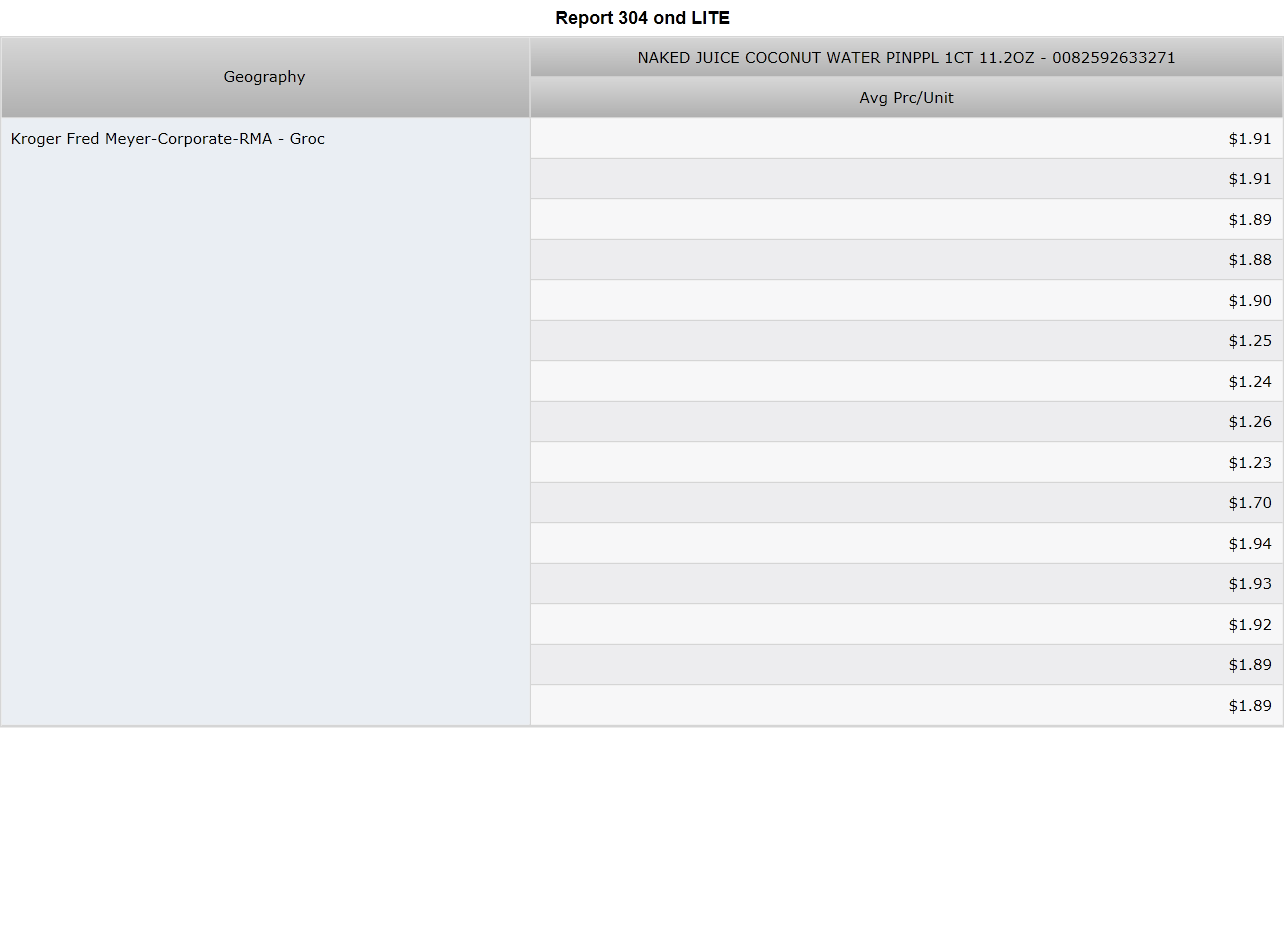Screen dimensions: 1284x946
Task: Click the Avg Prc/Unit column header
Action: 907,98
